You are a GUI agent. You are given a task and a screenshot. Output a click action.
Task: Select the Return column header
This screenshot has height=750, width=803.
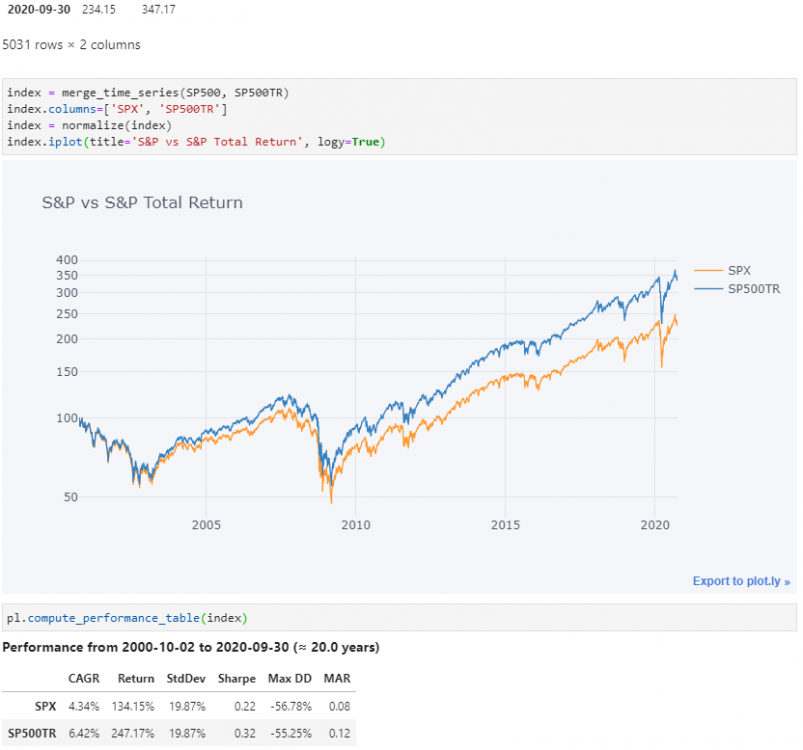point(136,678)
